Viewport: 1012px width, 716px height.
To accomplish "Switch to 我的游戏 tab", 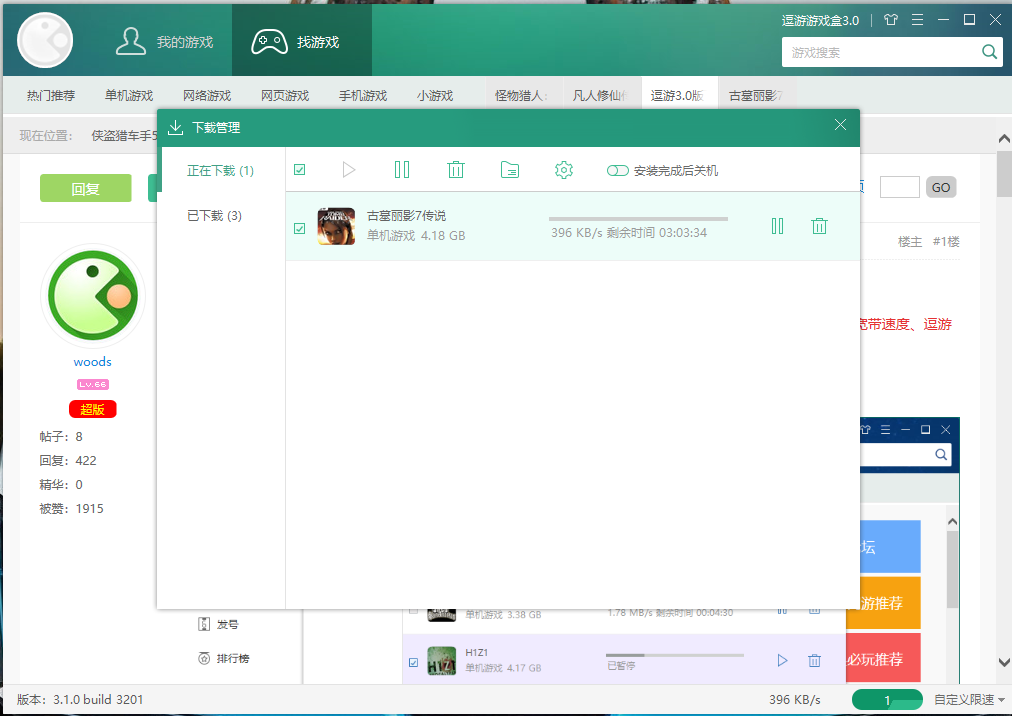I will coord(164,42).
